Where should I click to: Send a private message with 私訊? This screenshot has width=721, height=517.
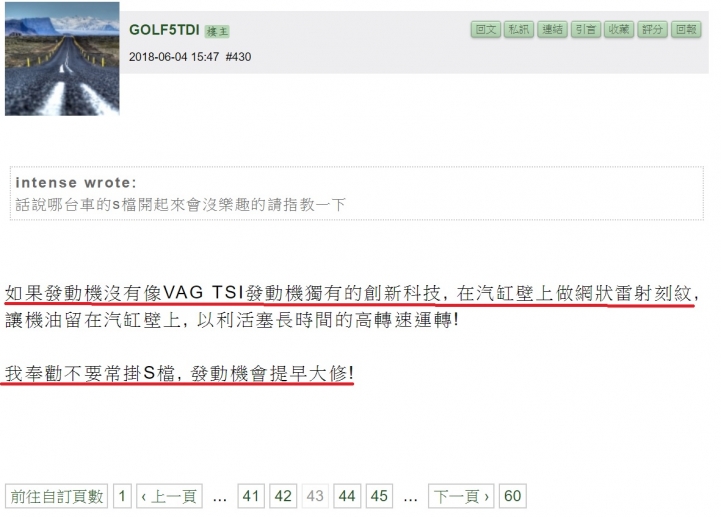coord(519,30)
